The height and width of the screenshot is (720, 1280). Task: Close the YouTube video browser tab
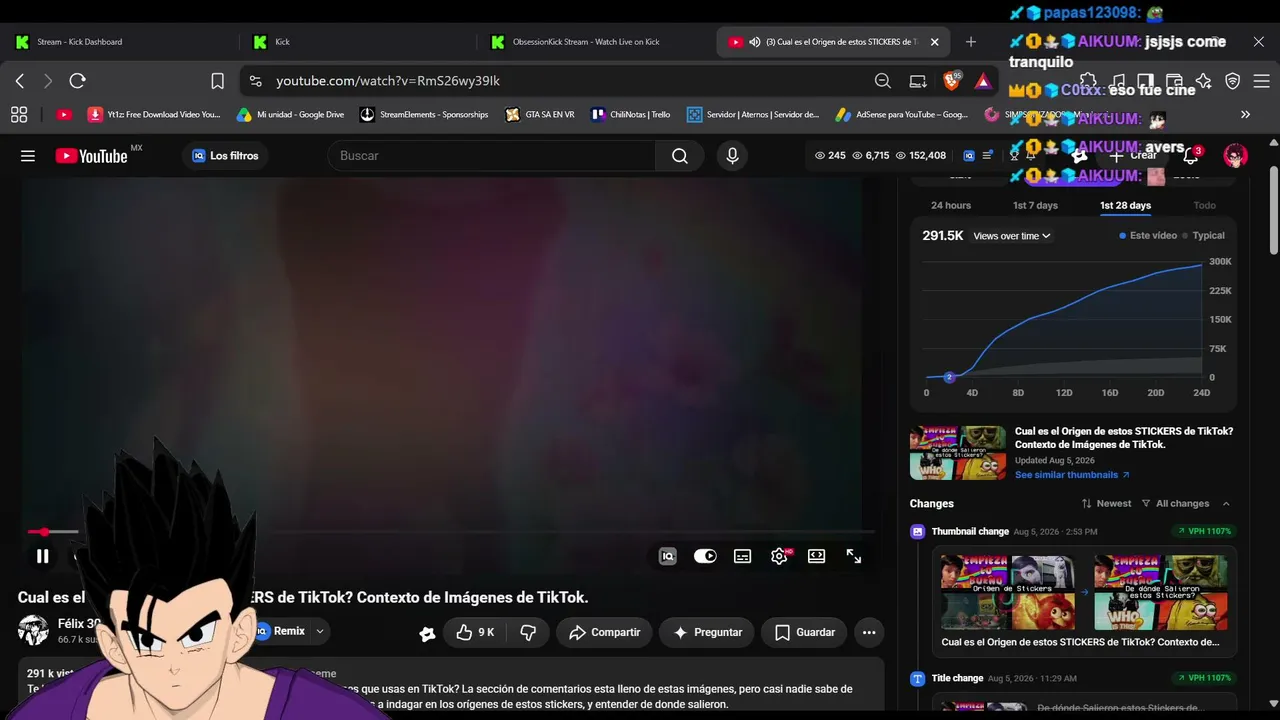pyautogui.click(x=935, y=42)
